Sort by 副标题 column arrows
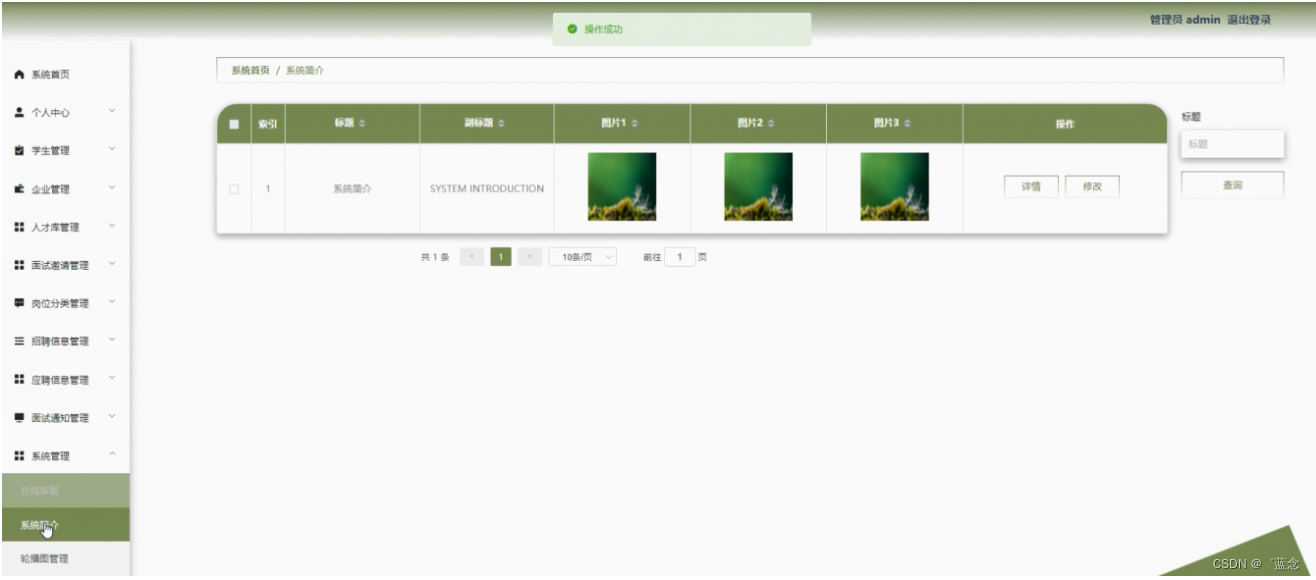This screenshot has width=1316, height=580. pyautogui.click(x=501, y=124)
